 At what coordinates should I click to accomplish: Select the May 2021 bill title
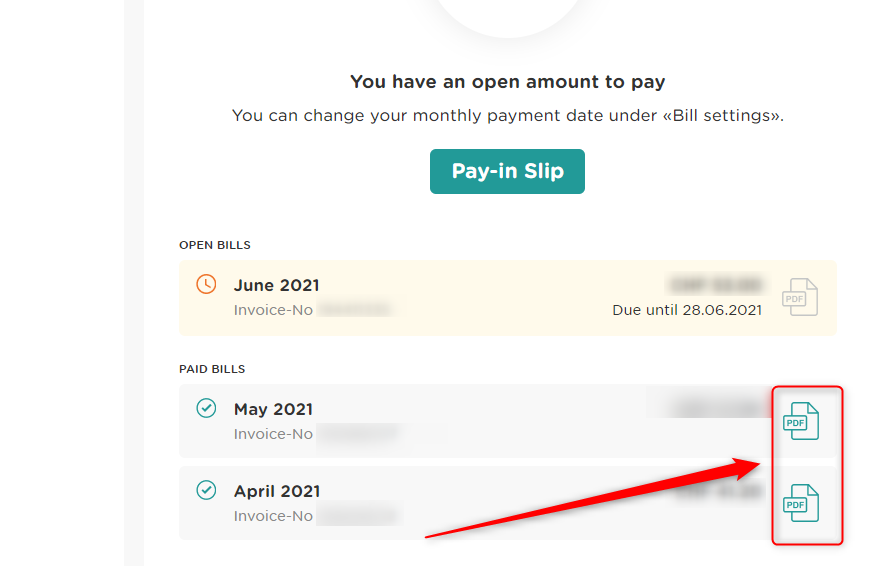point(273,409)
